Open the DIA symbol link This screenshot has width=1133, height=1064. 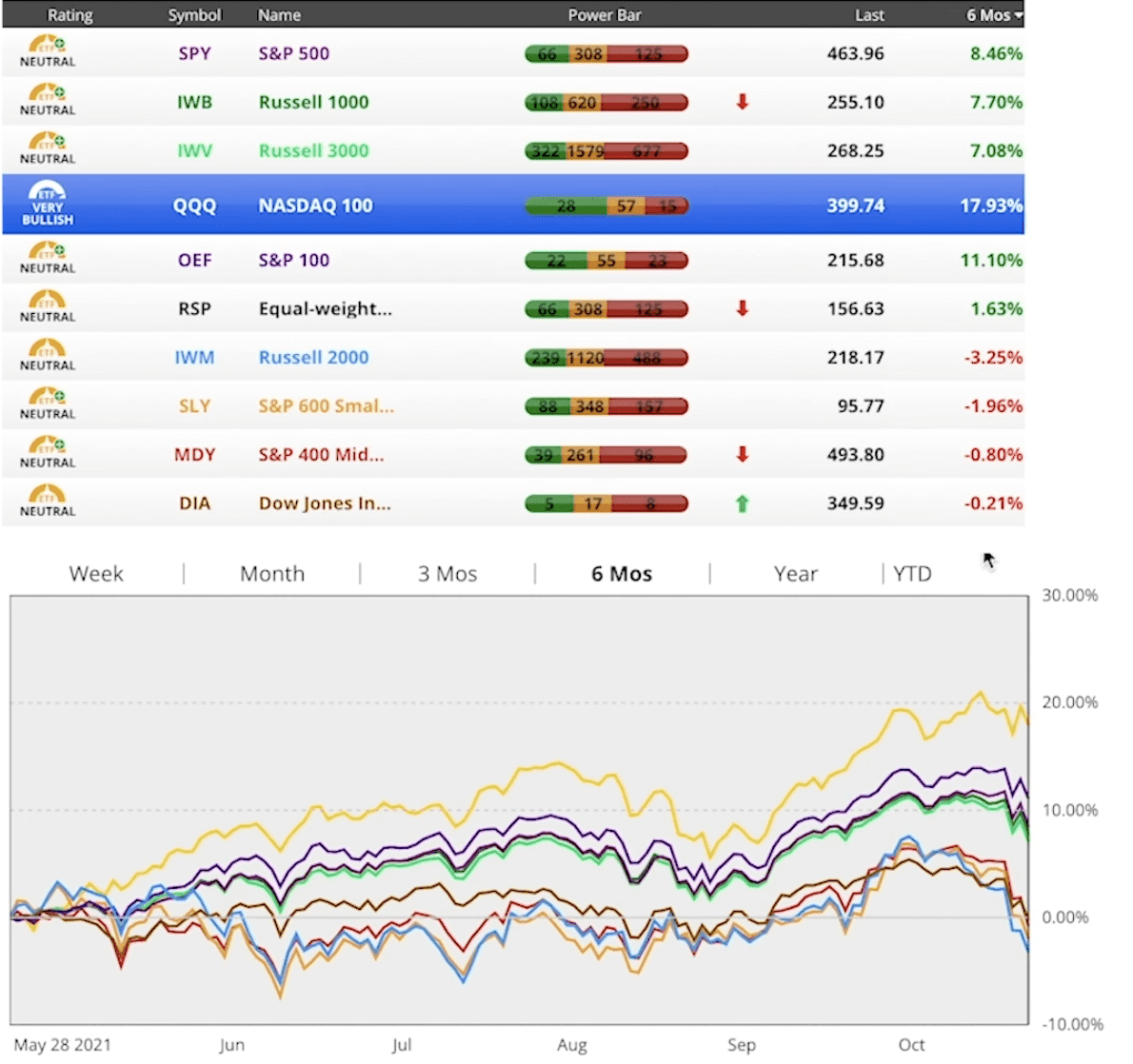[194, 502]
